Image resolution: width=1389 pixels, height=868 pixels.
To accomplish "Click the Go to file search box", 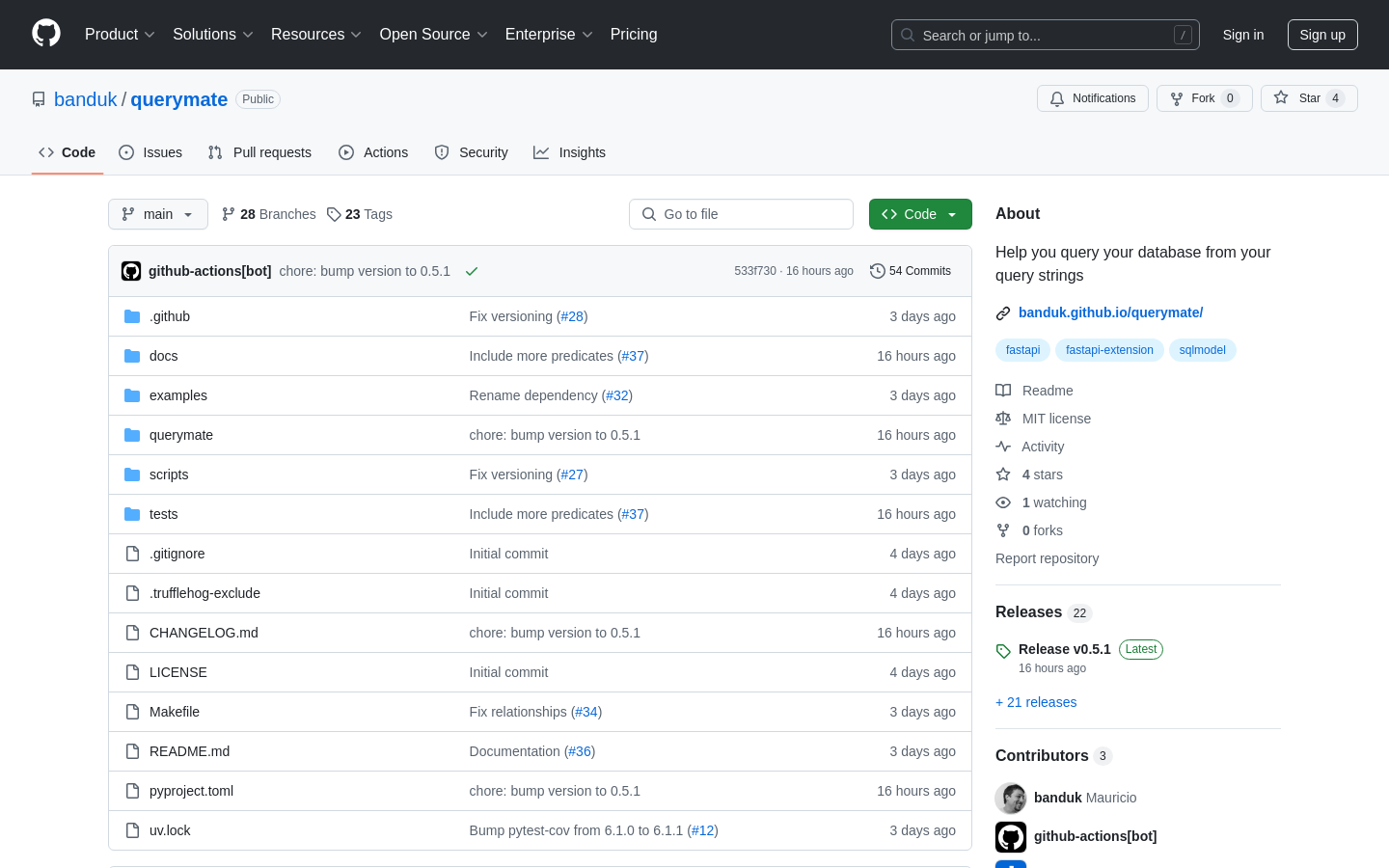I will click(741, 214).
